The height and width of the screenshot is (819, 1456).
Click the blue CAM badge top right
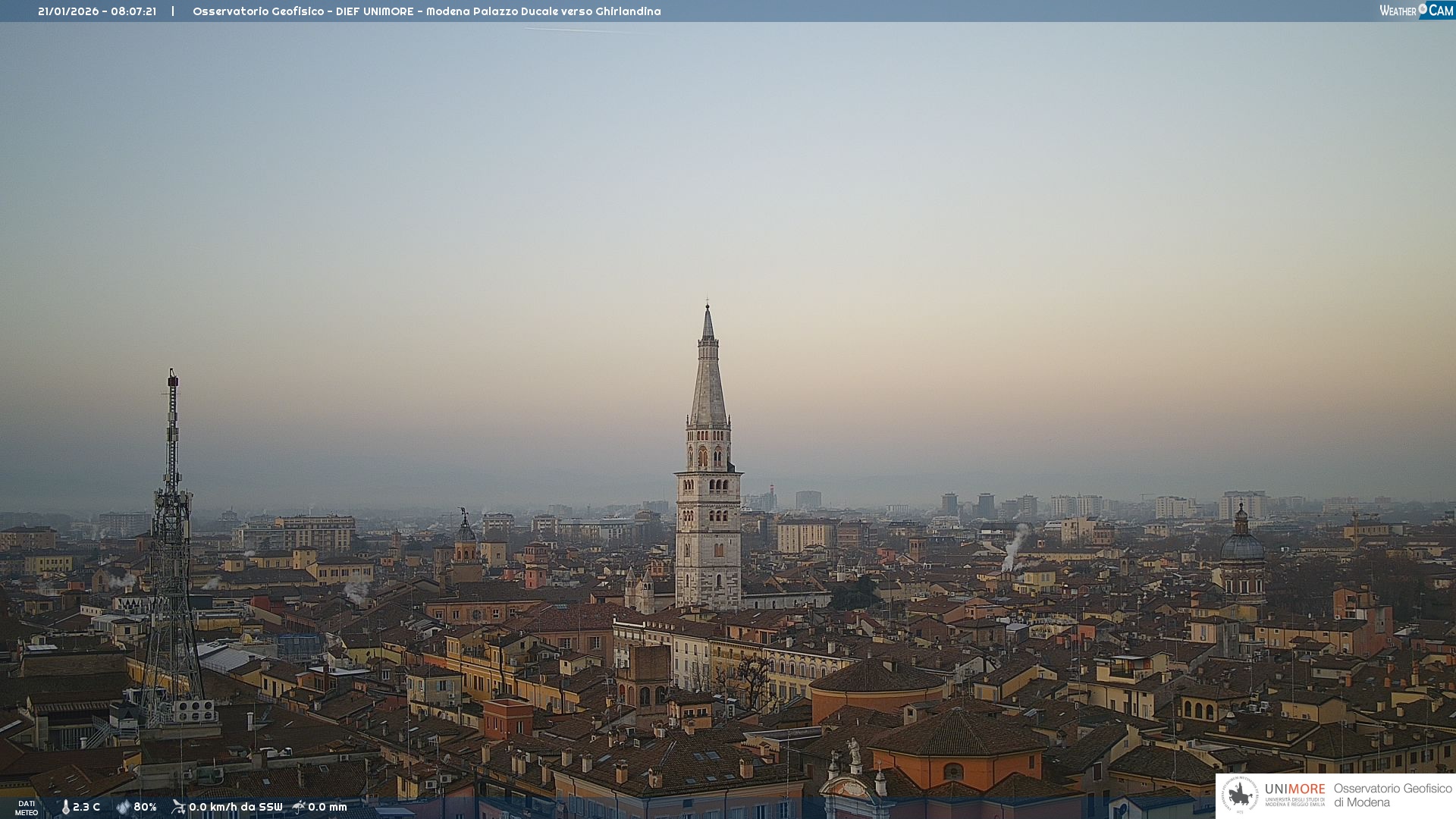pos(1440,11)
